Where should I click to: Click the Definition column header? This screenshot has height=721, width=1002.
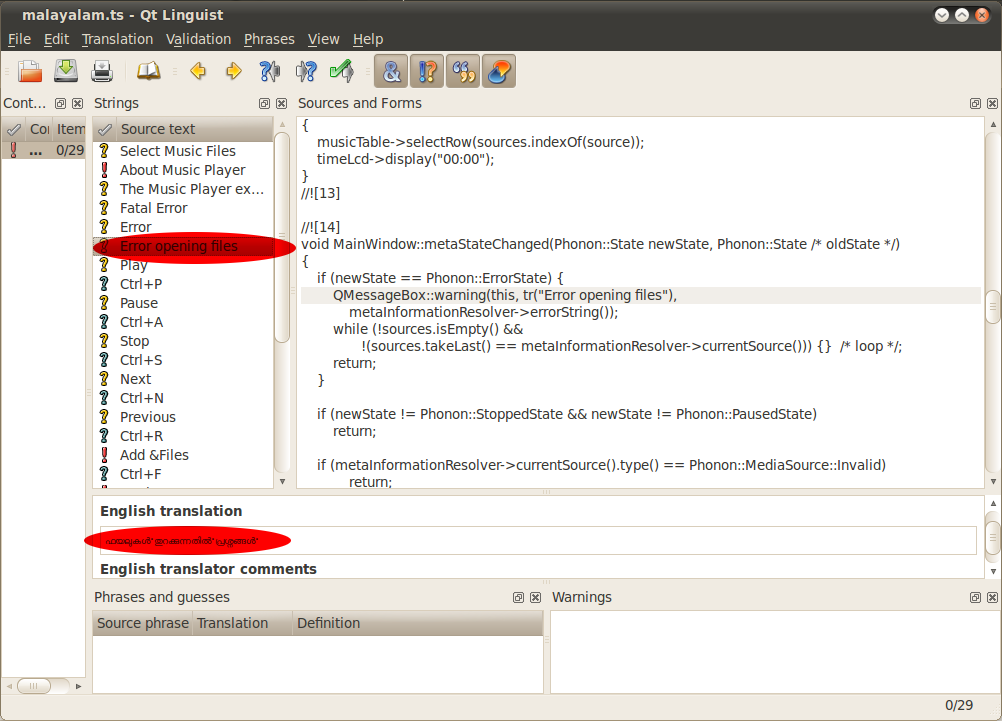coord(418,623)
